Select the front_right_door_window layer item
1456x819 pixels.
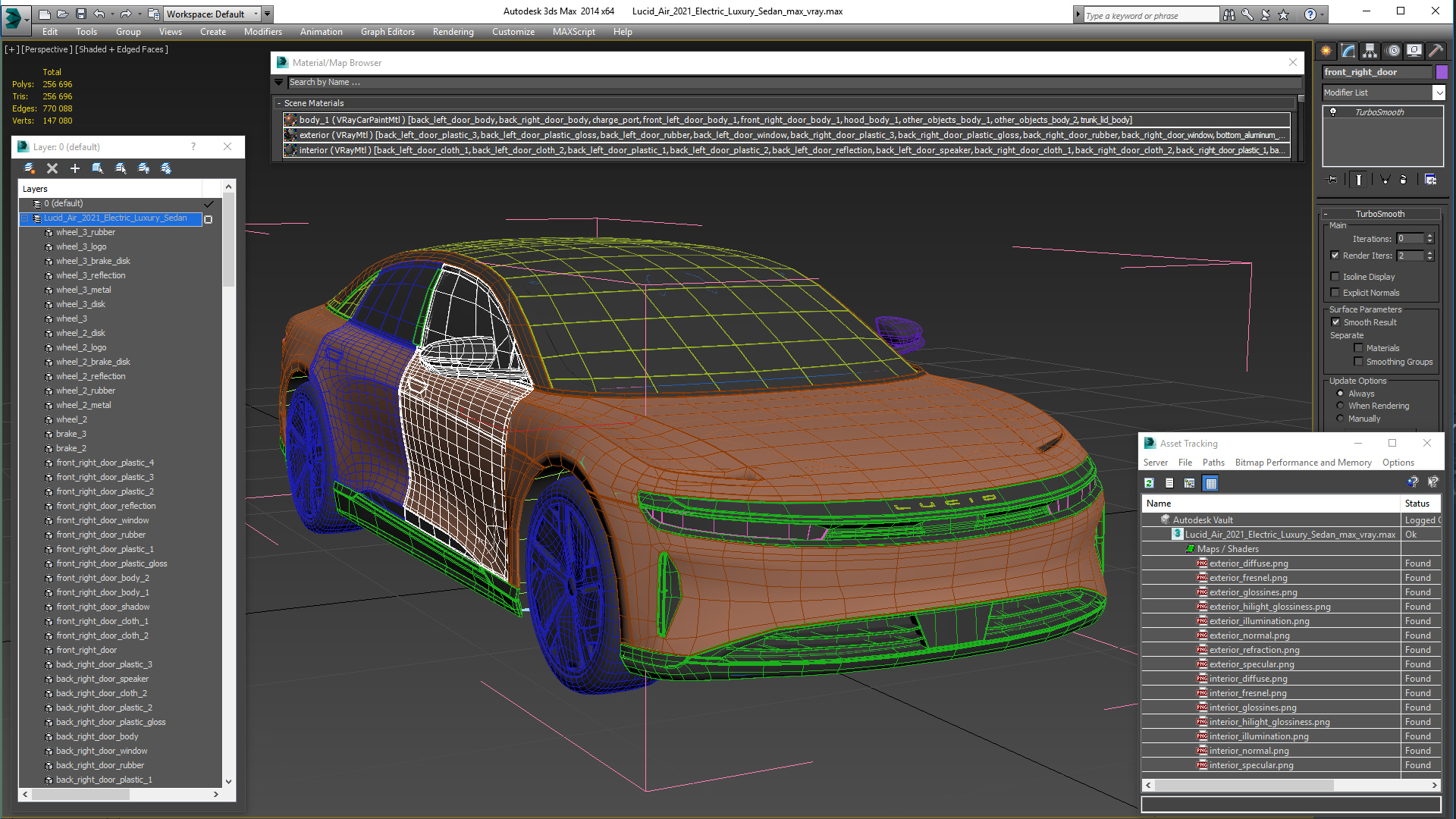(102, 520)
